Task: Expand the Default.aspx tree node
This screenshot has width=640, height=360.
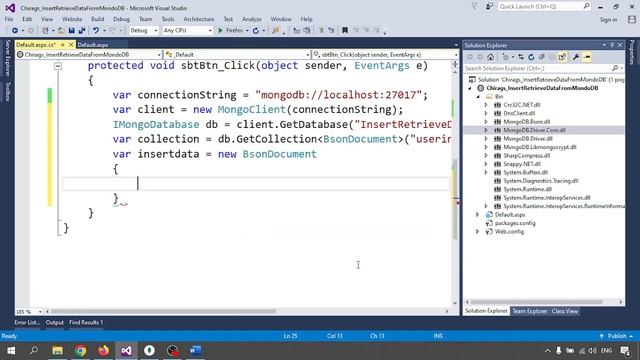Action: pyautogui.click(x=478, y=215)
